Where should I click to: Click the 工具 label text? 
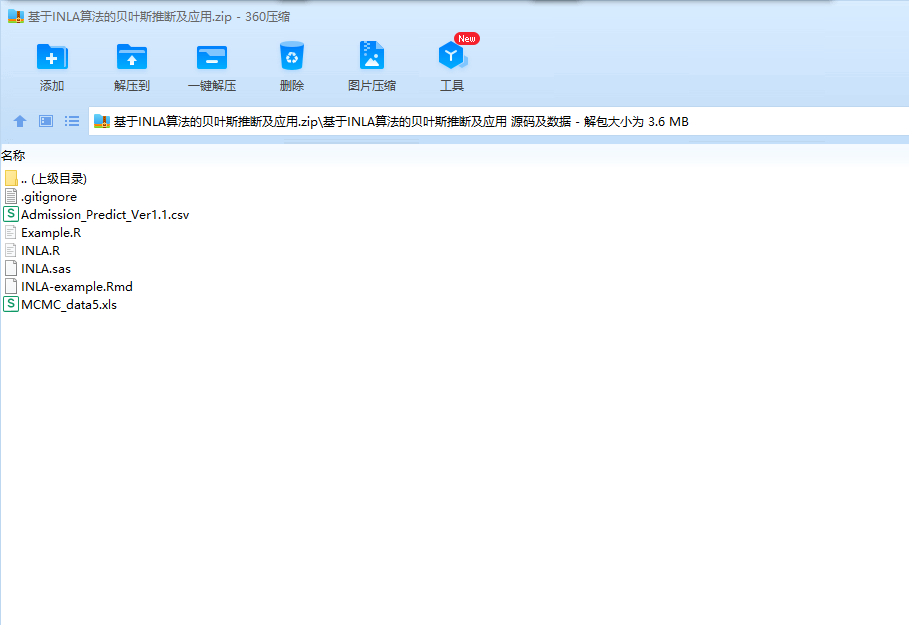point(452,86)
